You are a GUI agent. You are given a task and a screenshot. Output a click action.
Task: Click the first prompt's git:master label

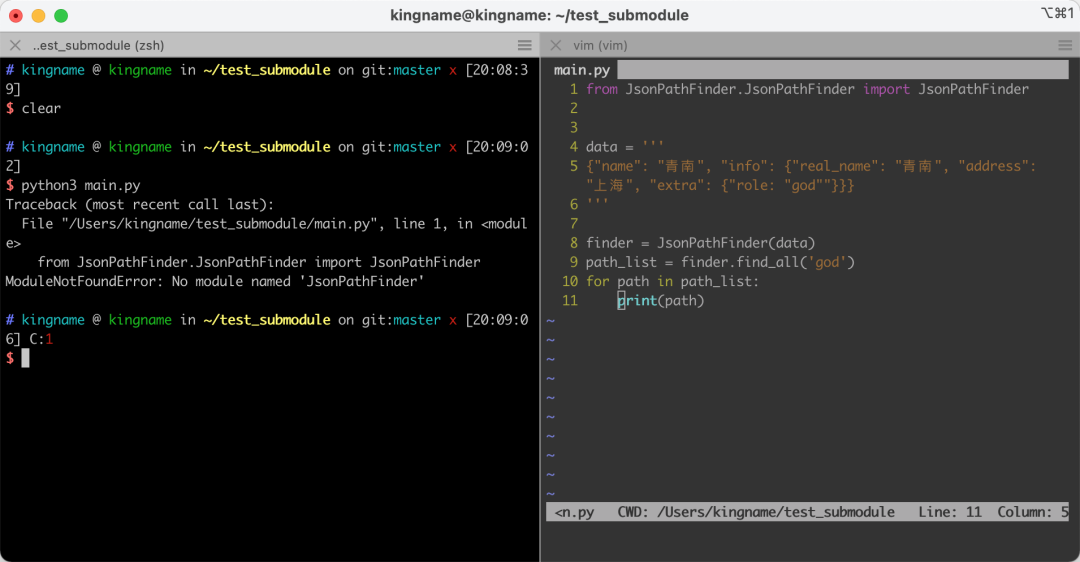[402, 70]
